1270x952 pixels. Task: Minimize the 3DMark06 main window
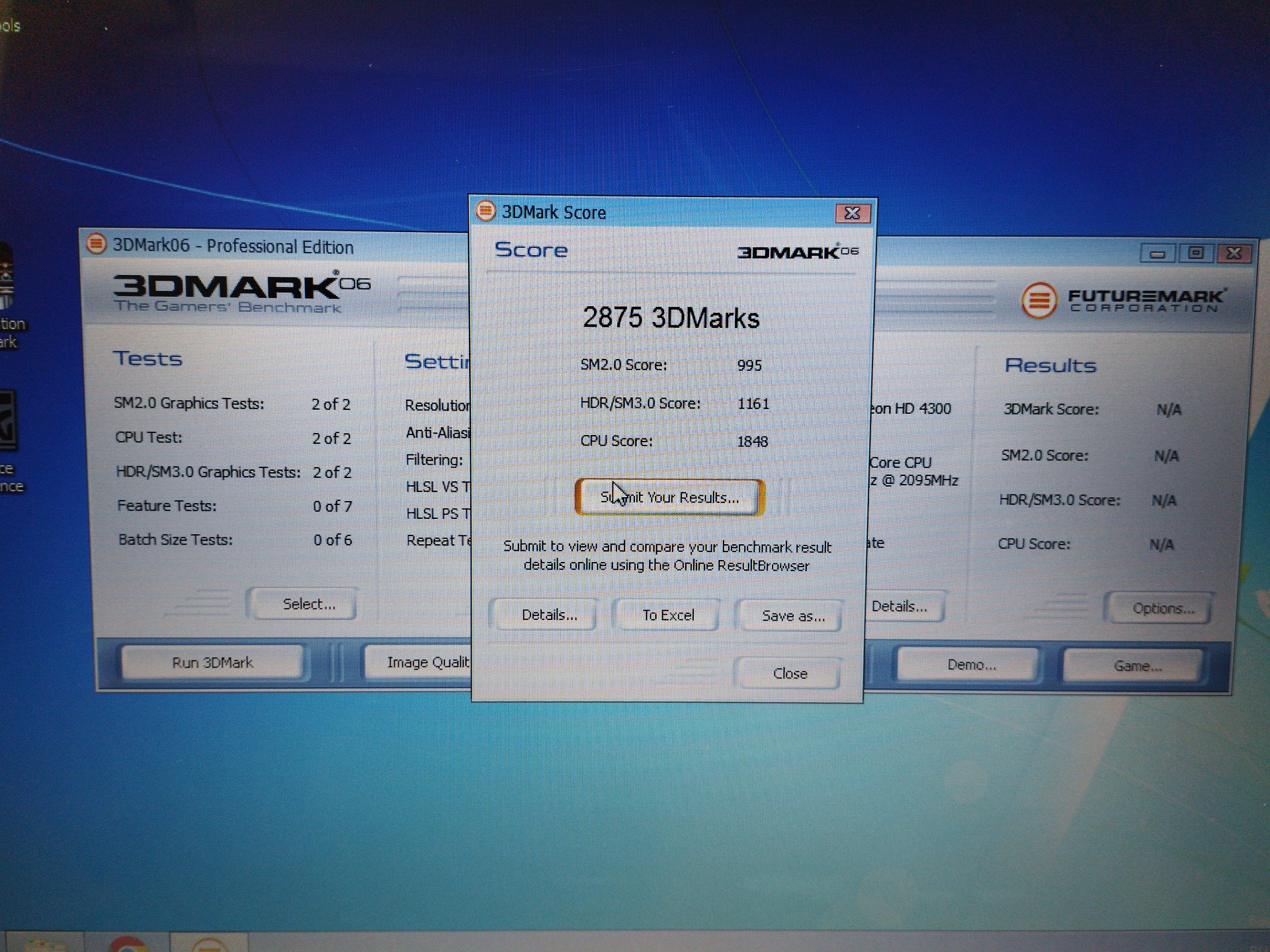point(1157,253)
